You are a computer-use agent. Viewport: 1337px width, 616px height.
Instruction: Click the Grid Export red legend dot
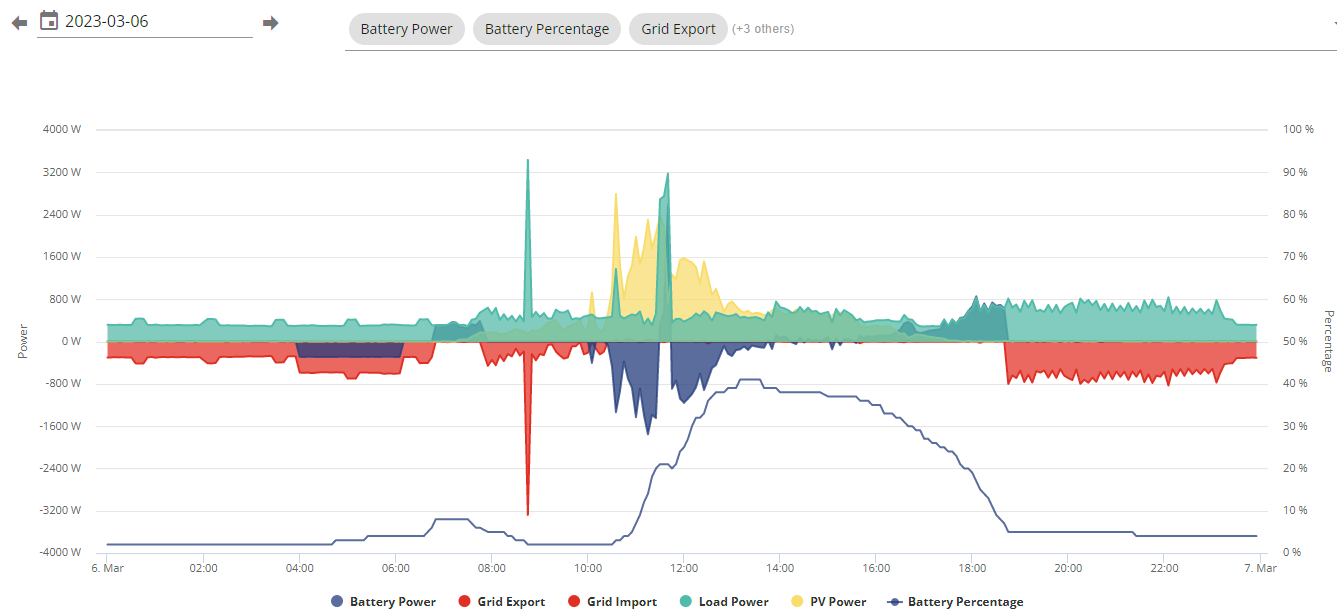[x=464, y=602]
